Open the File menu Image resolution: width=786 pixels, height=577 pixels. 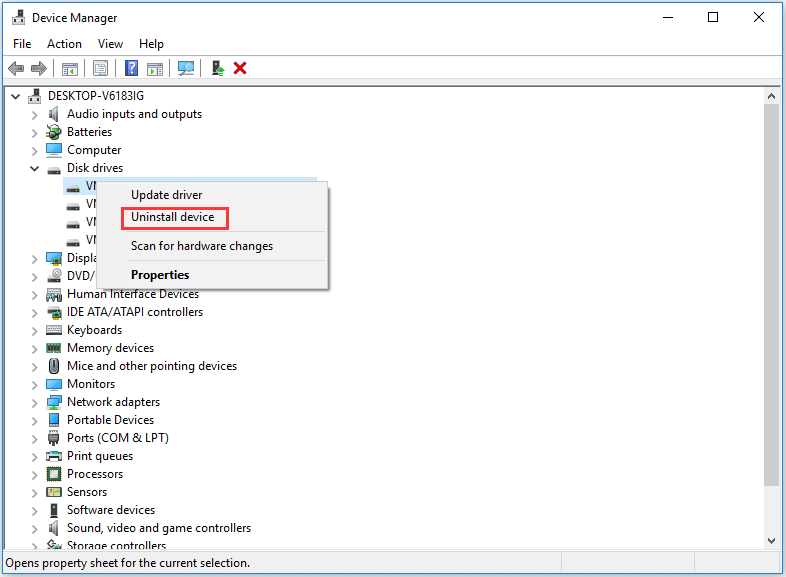(x=22, y=44)
